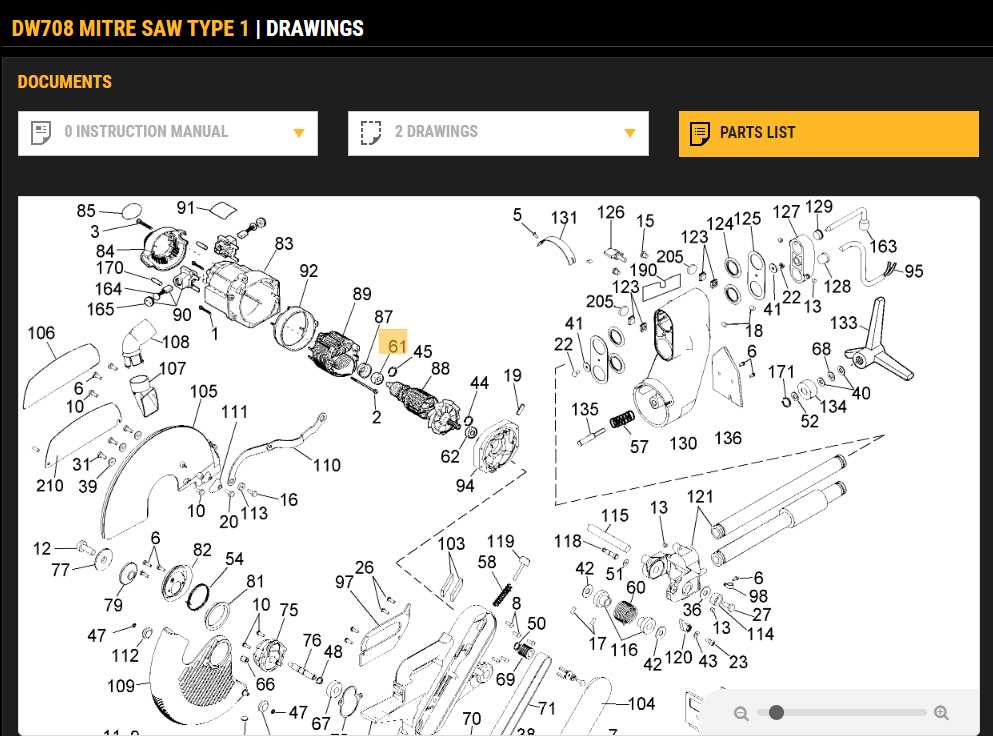Select part number 131 label
Viewport: 993px width, 736px height.
tap(564, 219)
